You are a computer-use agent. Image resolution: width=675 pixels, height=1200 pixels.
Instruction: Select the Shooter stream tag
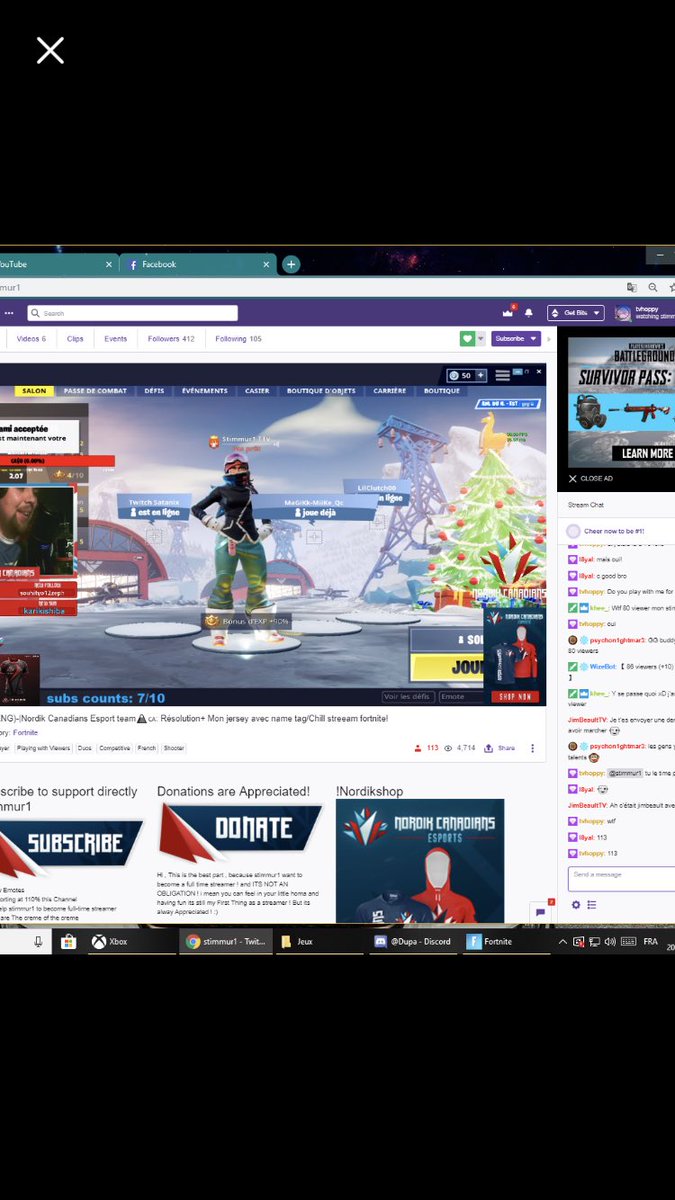click(174, 747)
